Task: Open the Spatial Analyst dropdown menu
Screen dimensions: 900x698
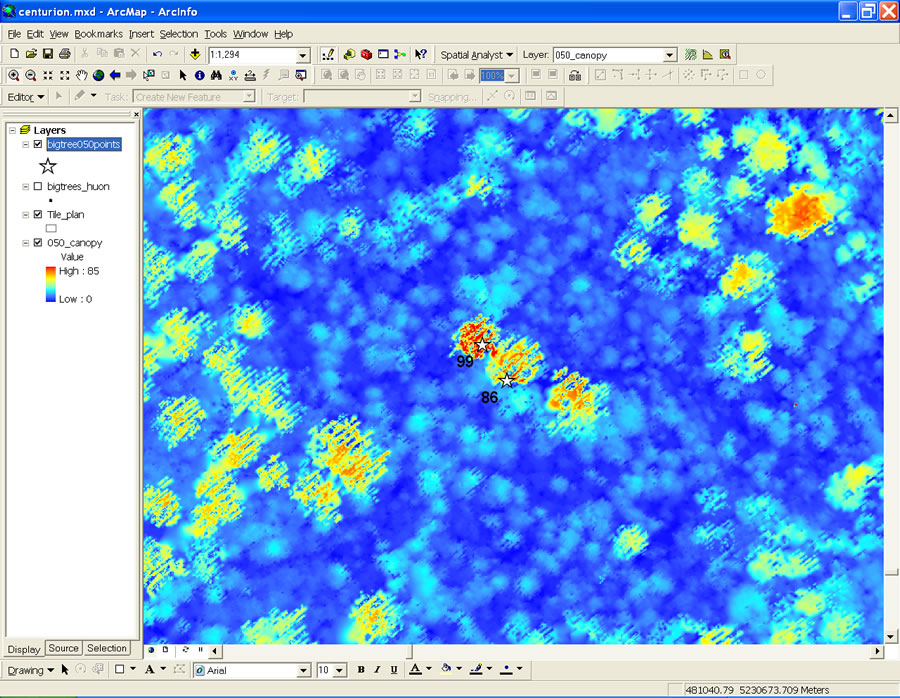Action: (476, 55)
